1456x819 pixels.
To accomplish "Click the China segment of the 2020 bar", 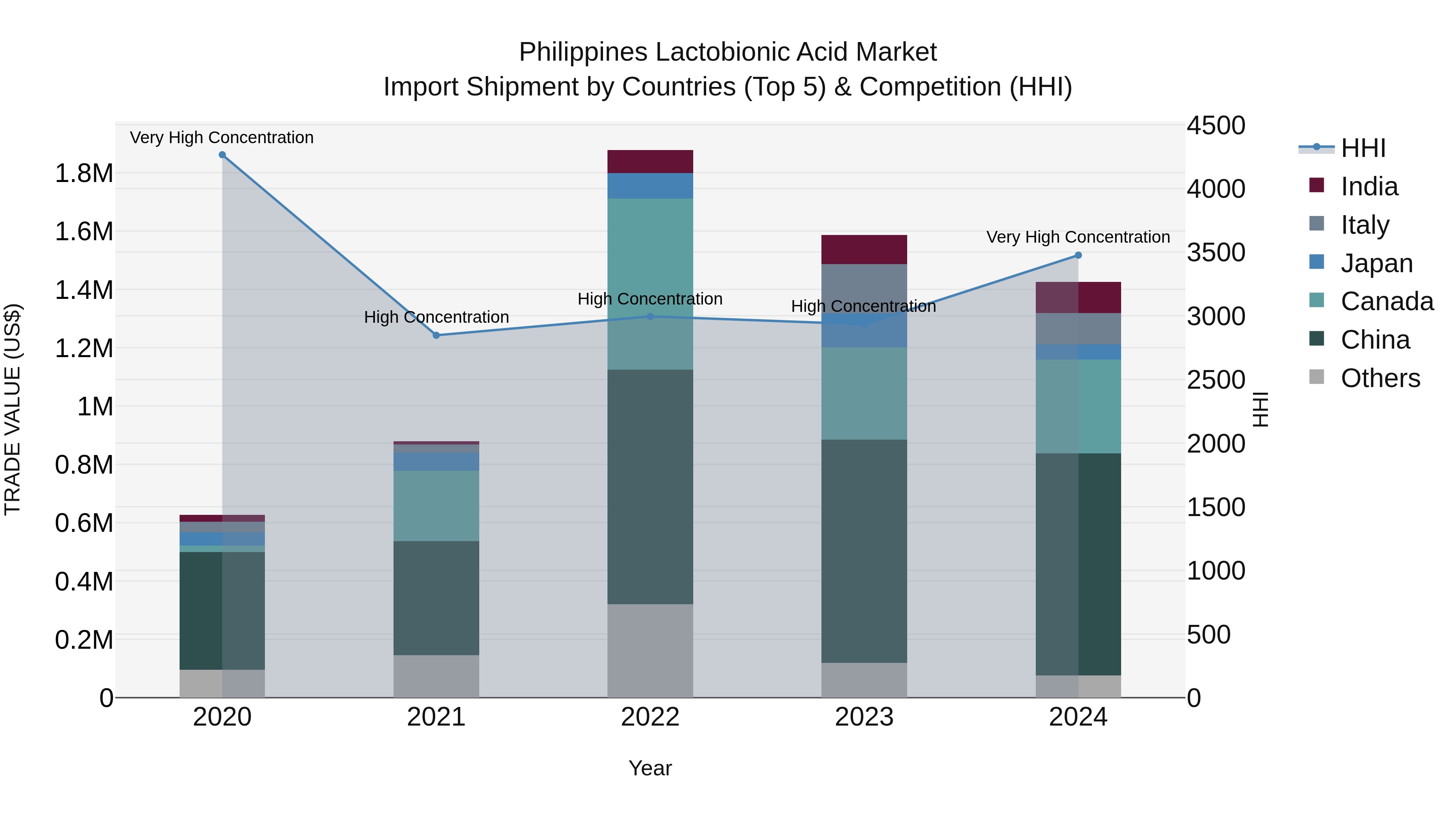I will [x=222, y=611].
